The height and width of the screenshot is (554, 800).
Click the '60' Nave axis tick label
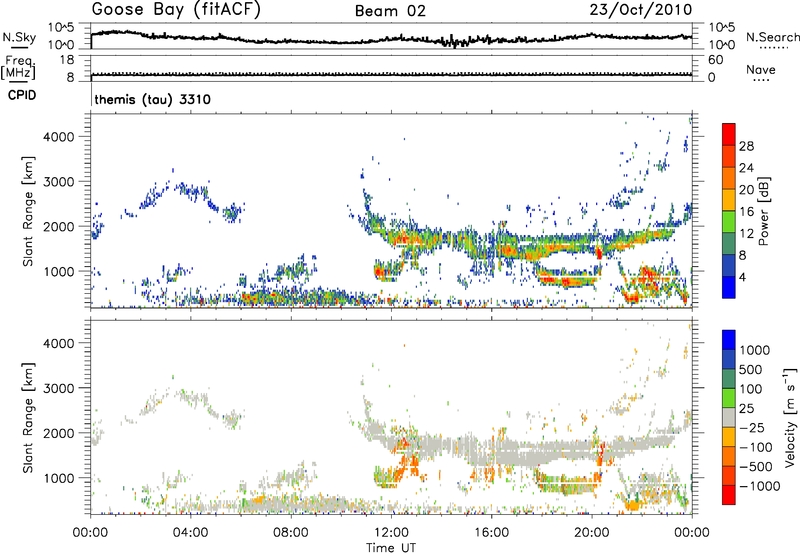coord(715,60)
